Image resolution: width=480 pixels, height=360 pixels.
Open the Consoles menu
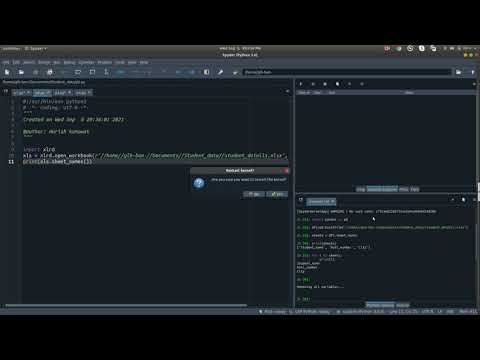coord(86,62)
